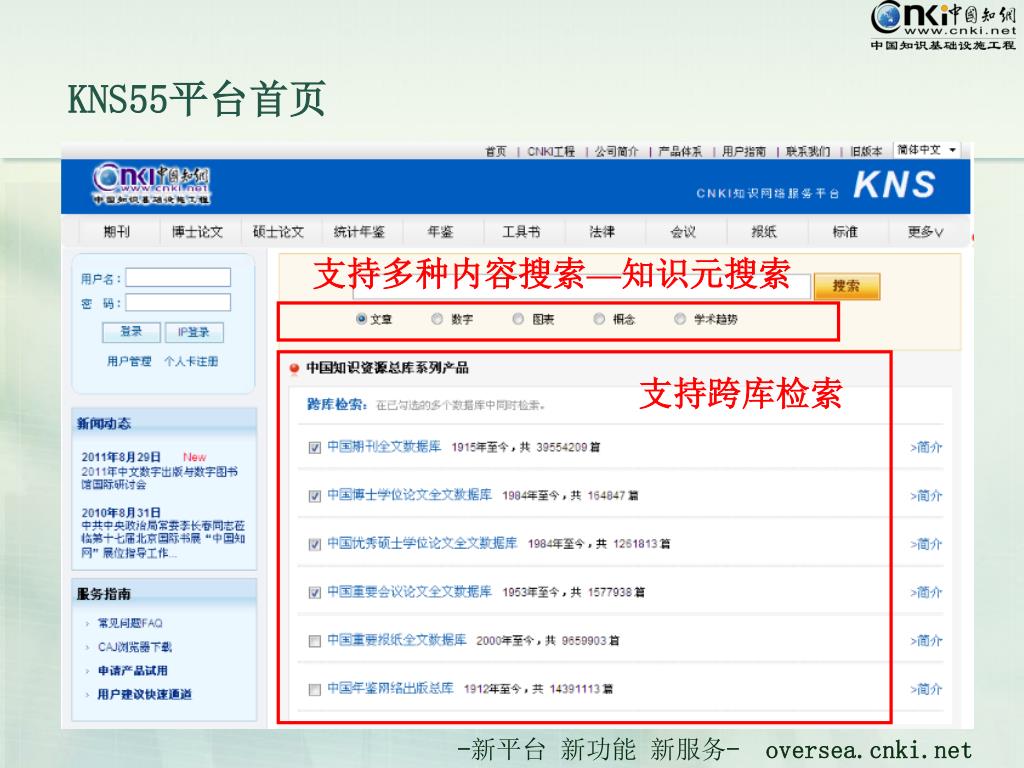Select the 文章 radio button

(361, 319)
